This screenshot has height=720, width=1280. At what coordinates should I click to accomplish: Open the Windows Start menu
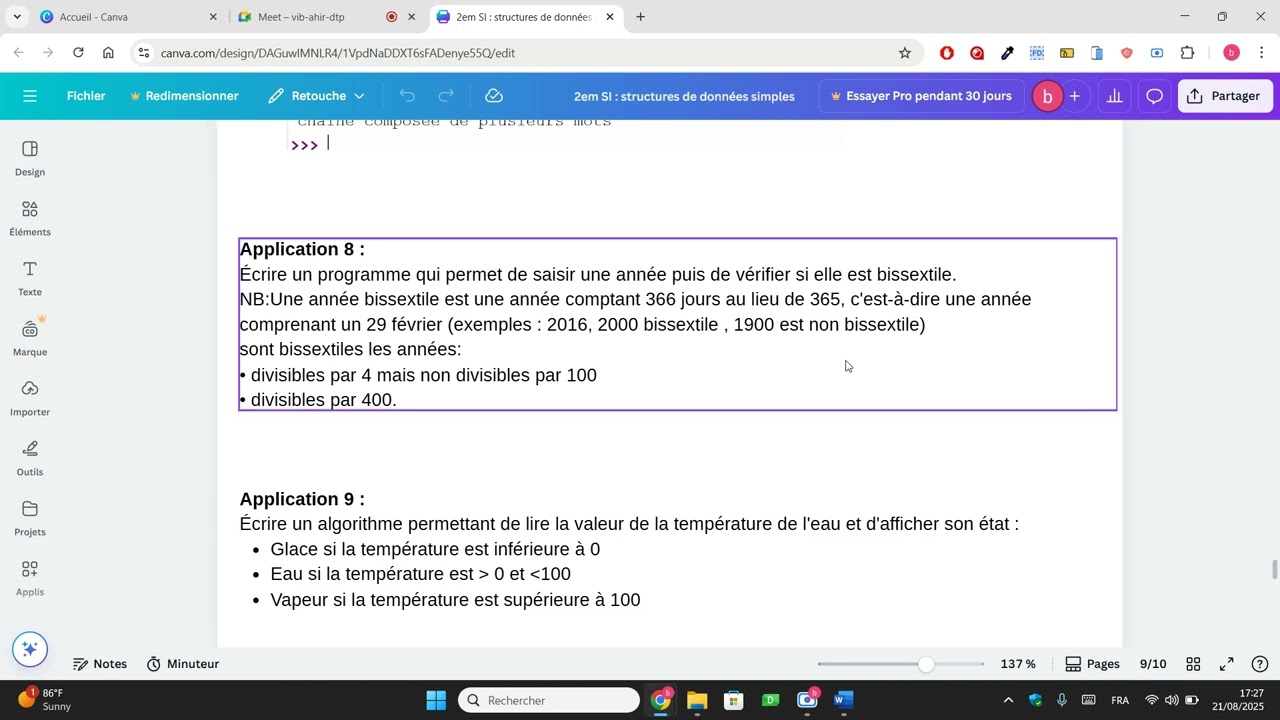coord(436,700)
